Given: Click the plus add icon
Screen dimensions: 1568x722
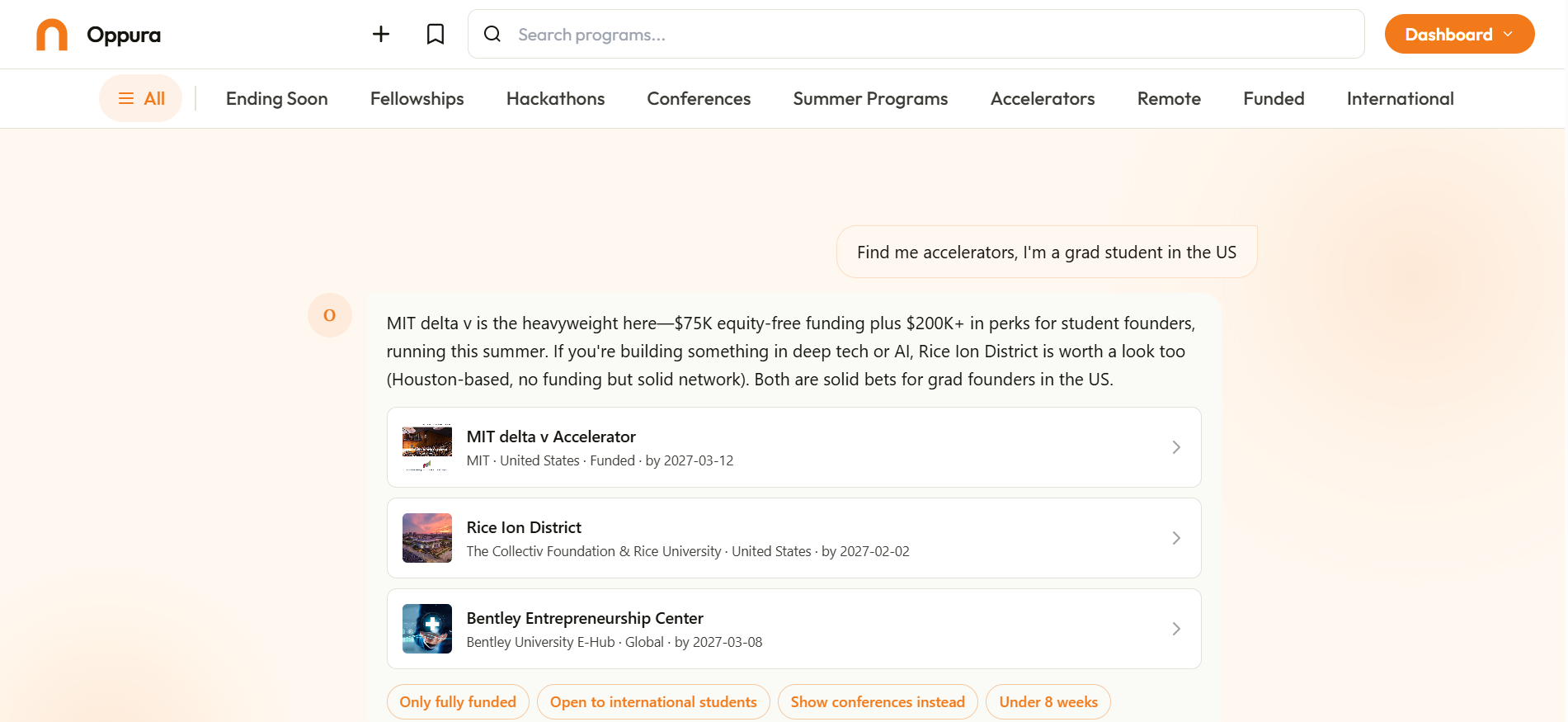Looking at the screenshot, I should [381, 34].
